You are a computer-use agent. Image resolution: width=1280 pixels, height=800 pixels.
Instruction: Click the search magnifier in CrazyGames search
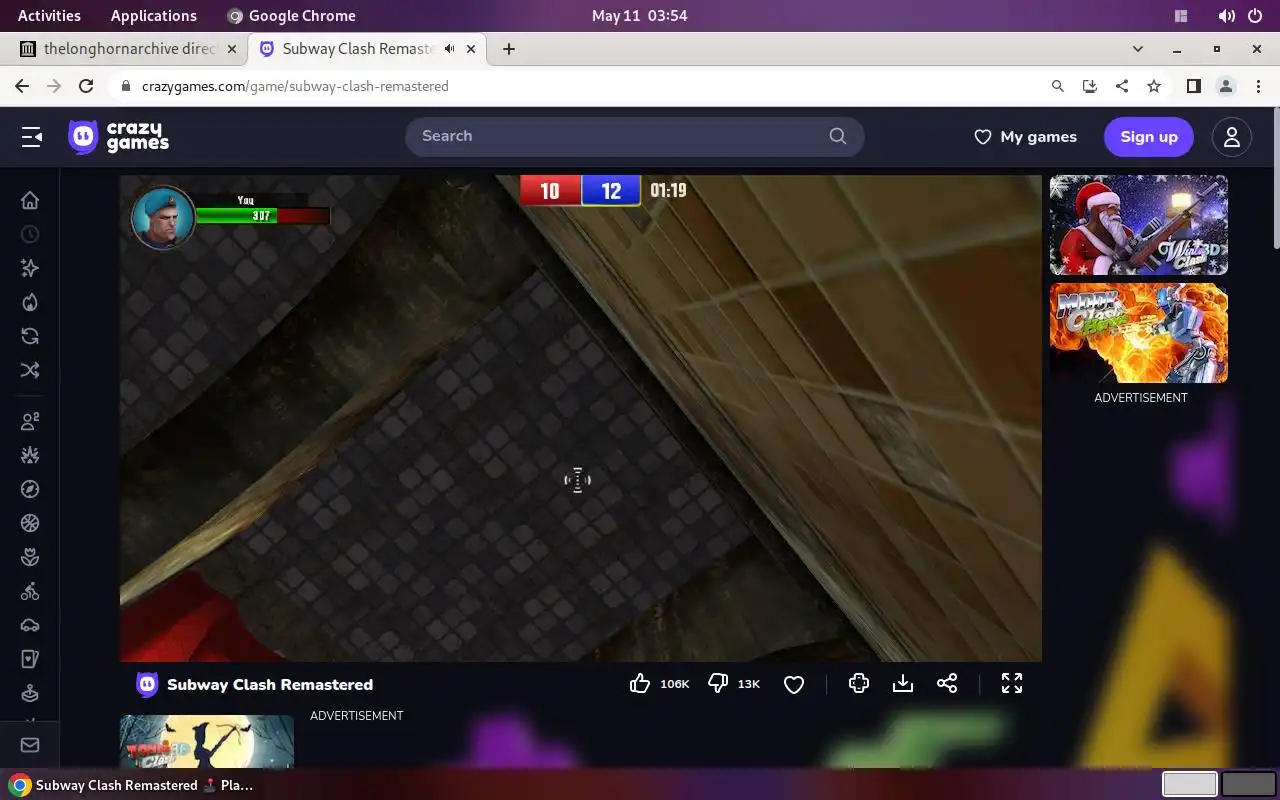[x=838, y=136]
